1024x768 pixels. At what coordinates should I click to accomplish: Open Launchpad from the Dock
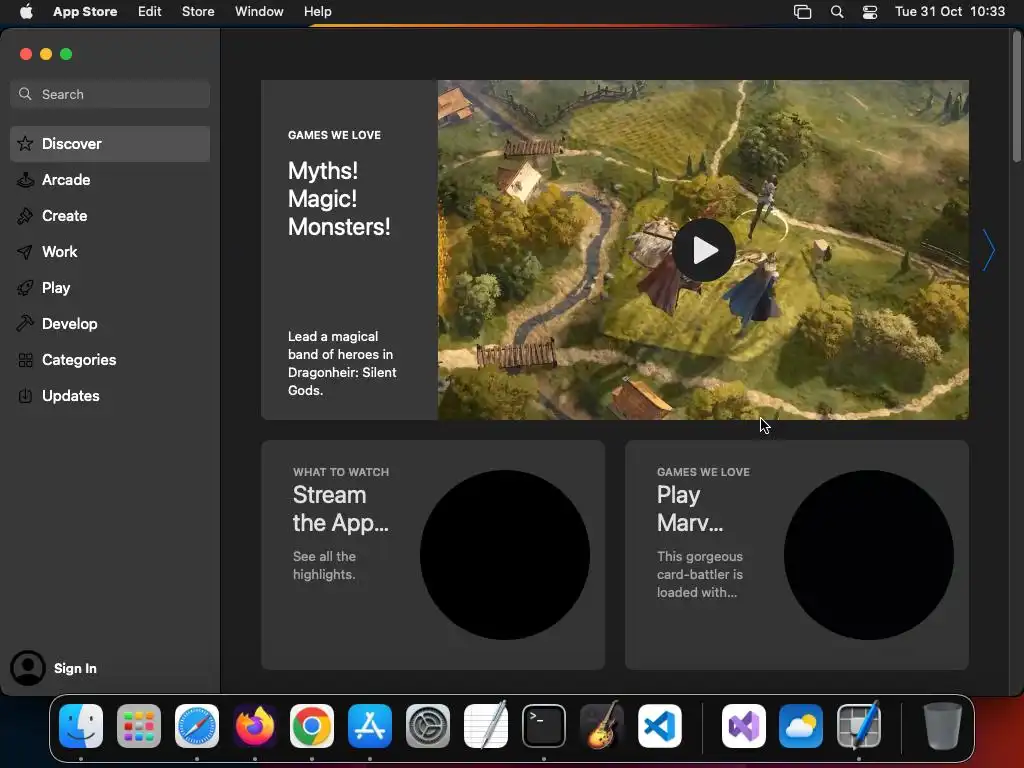pos(138,726)
